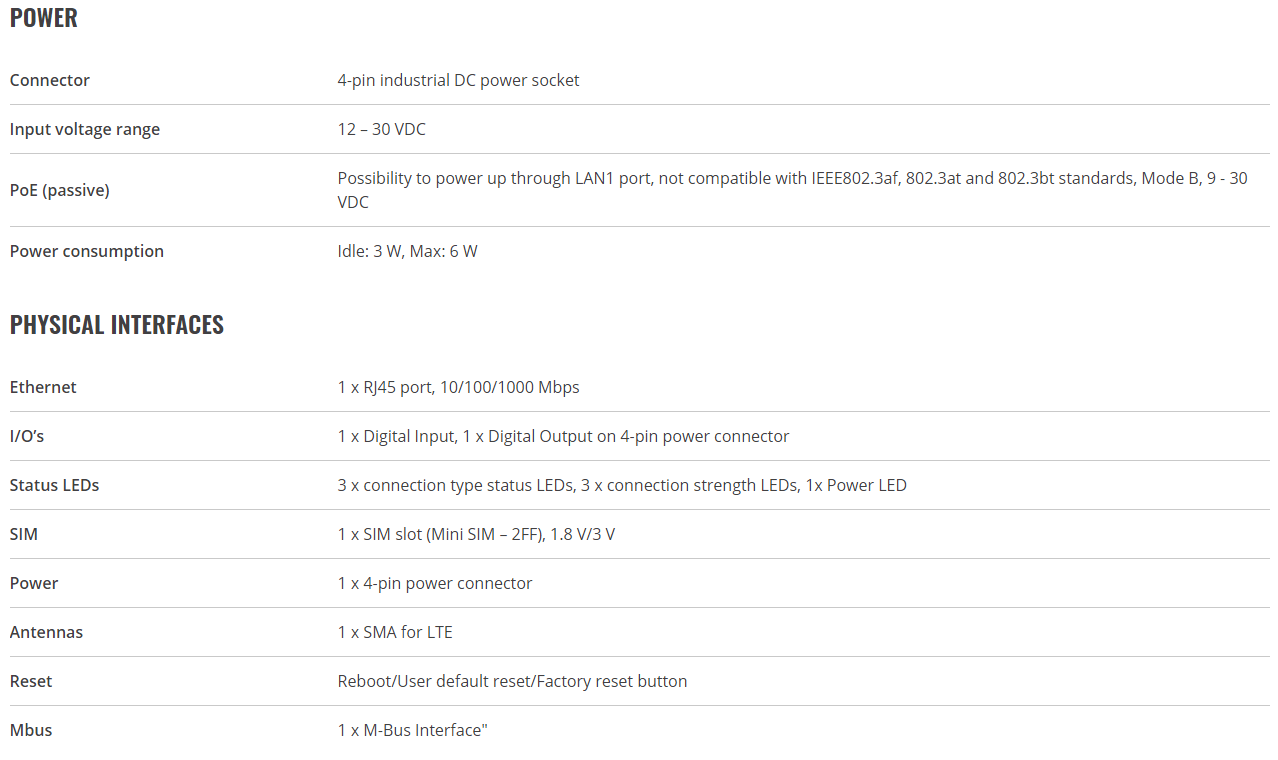Click the 12 – 30 VDC value
This screenshot has height=760, width=1278.
(x=382, y=129)
